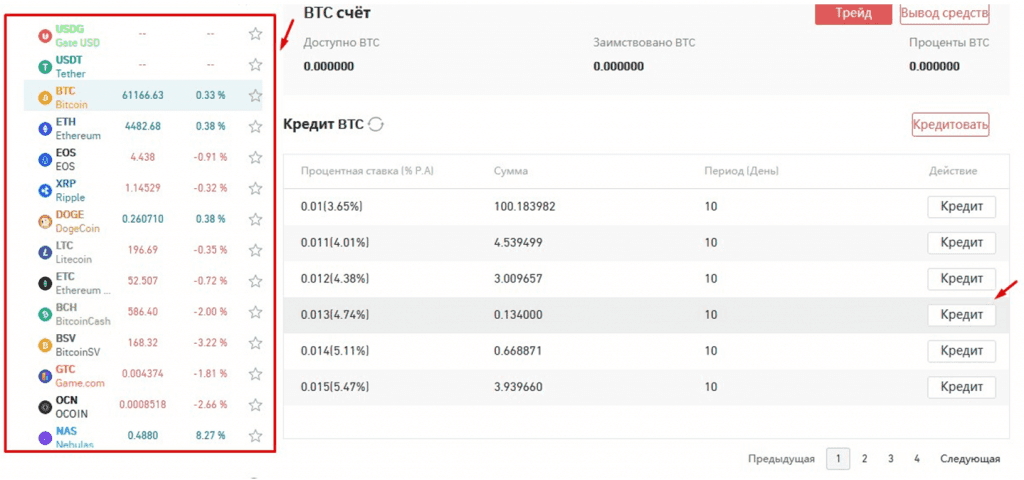Screen dimensions: 1024x480
Task: Refresh the Кредит BTC list
Action: (376, 125)
